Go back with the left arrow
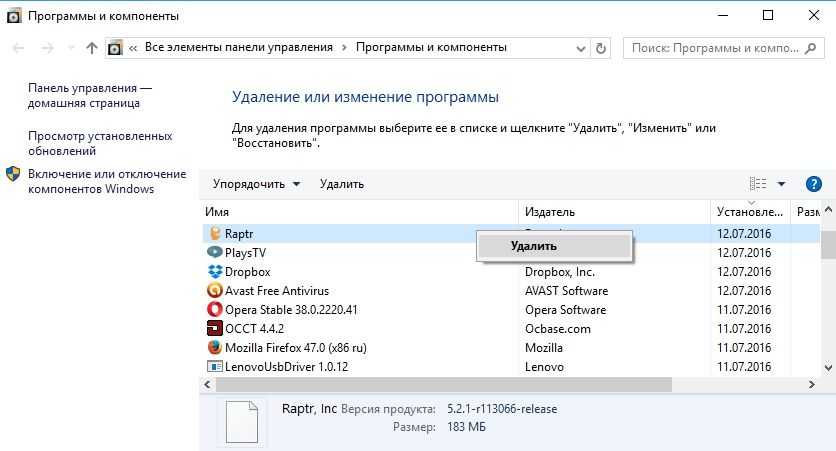This screenshot has width=836, height=451. pos(19,48)
